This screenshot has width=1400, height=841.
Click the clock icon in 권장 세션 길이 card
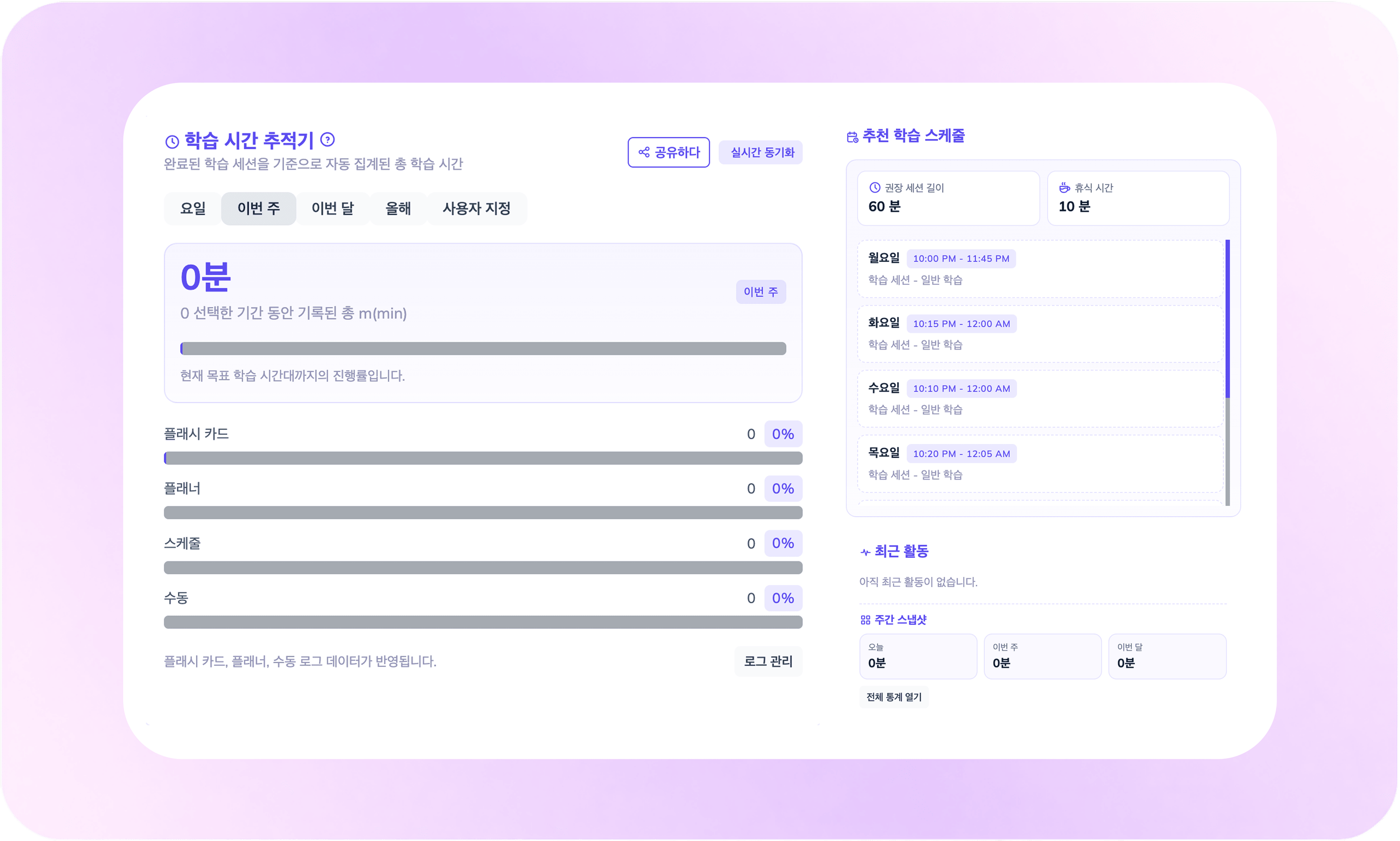pos(875,188)
